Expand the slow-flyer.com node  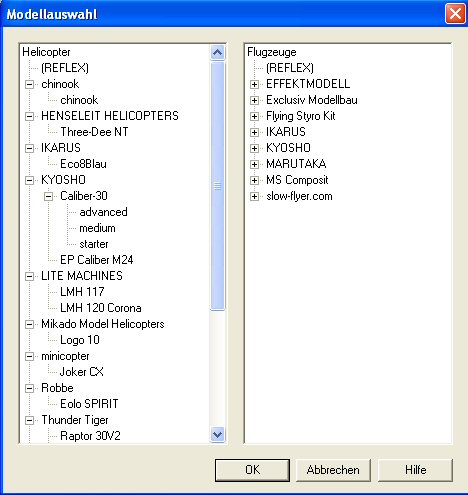tap(255, 196)
